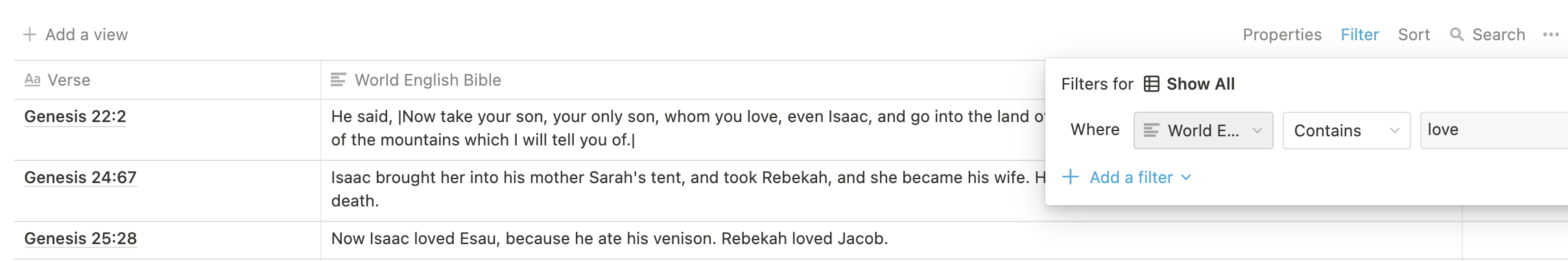Click the plus icon beside Add a view

click(30, 34)
